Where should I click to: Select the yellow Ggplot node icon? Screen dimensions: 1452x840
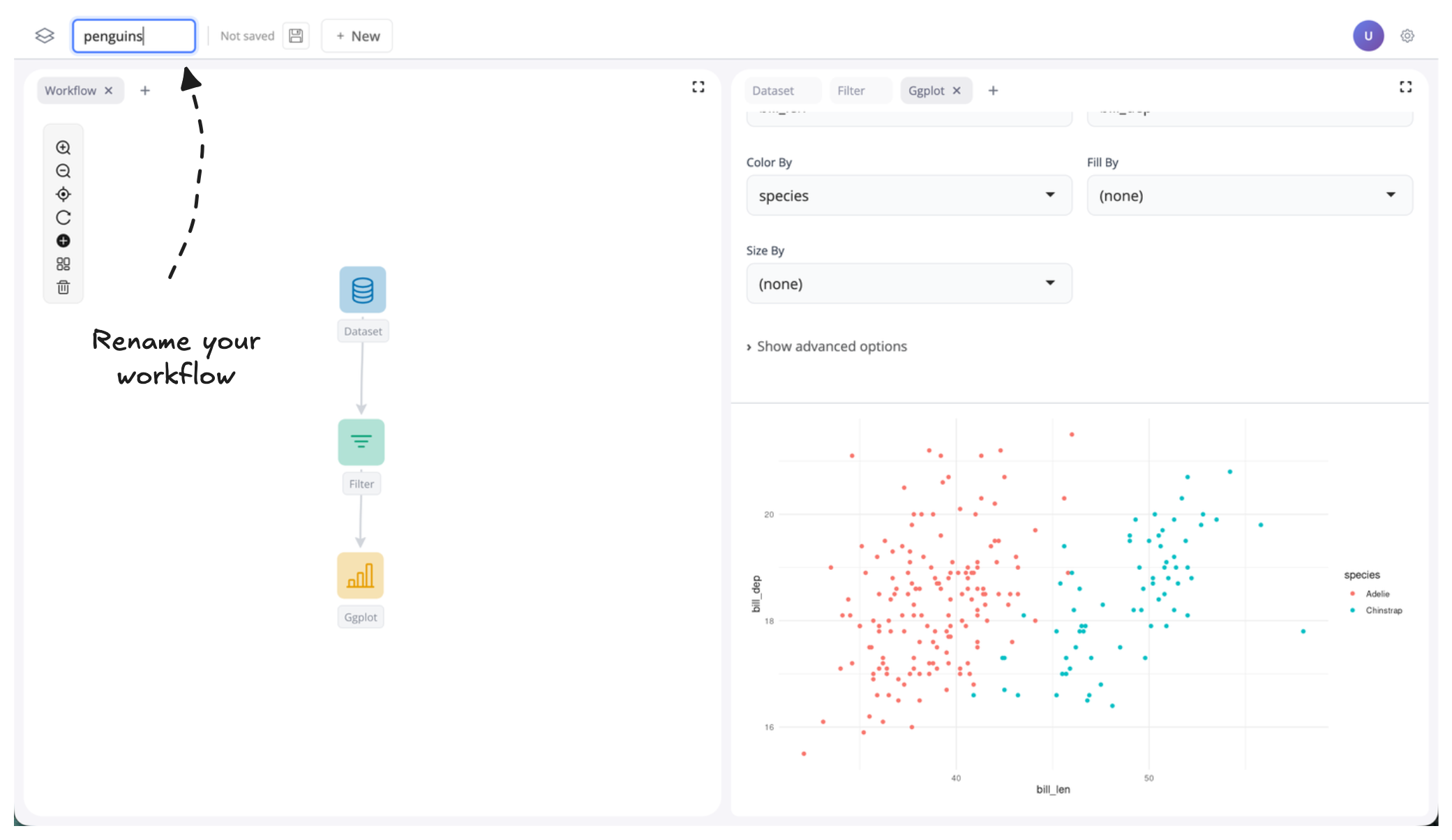click(x=360, y=576)
